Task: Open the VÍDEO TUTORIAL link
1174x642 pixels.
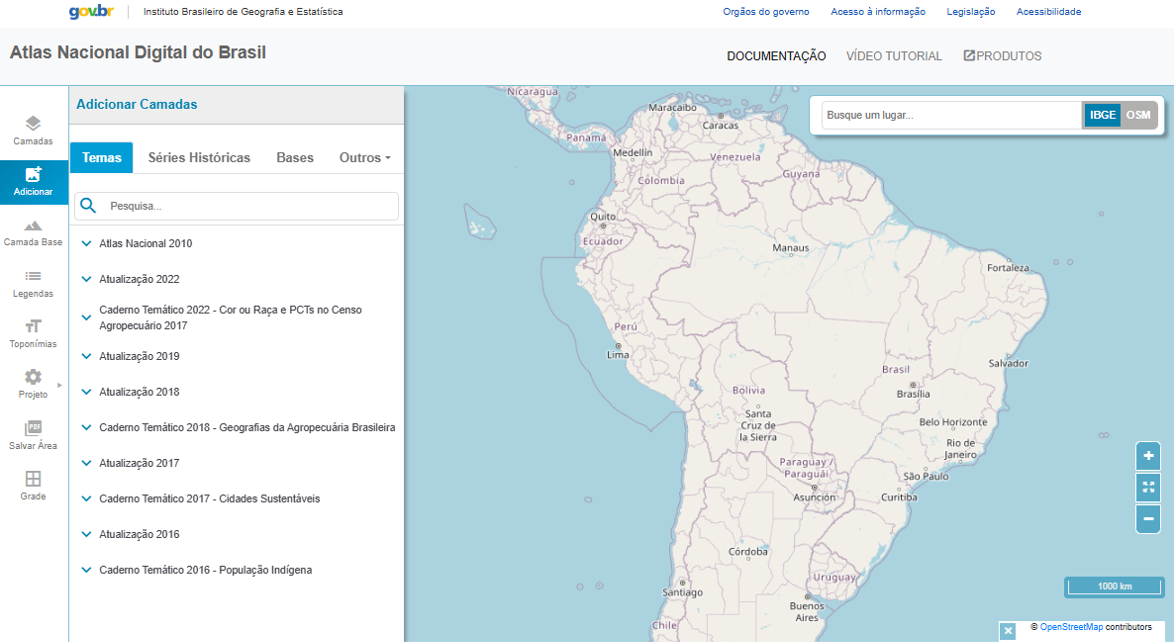Action: (893, 56)
